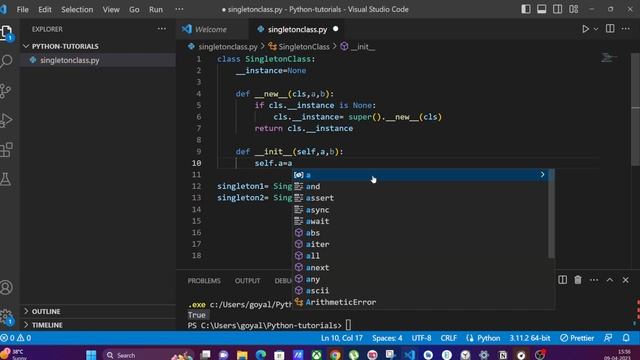Screen dimensions: 640x360
Task: Open the PROBLEMS panel tab
Action: [x=204, y=281]
